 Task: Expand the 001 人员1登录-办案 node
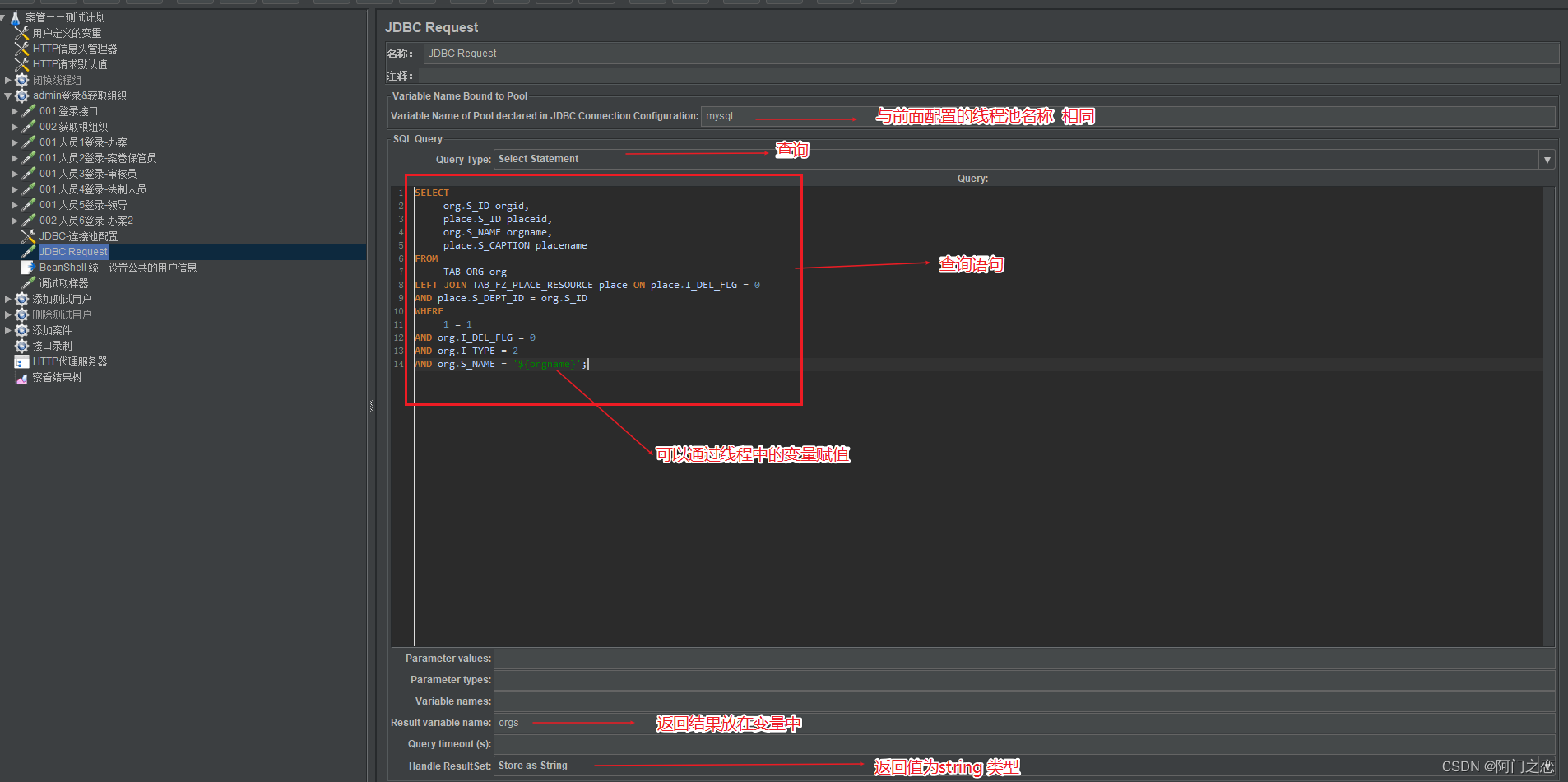click(15, 142)
